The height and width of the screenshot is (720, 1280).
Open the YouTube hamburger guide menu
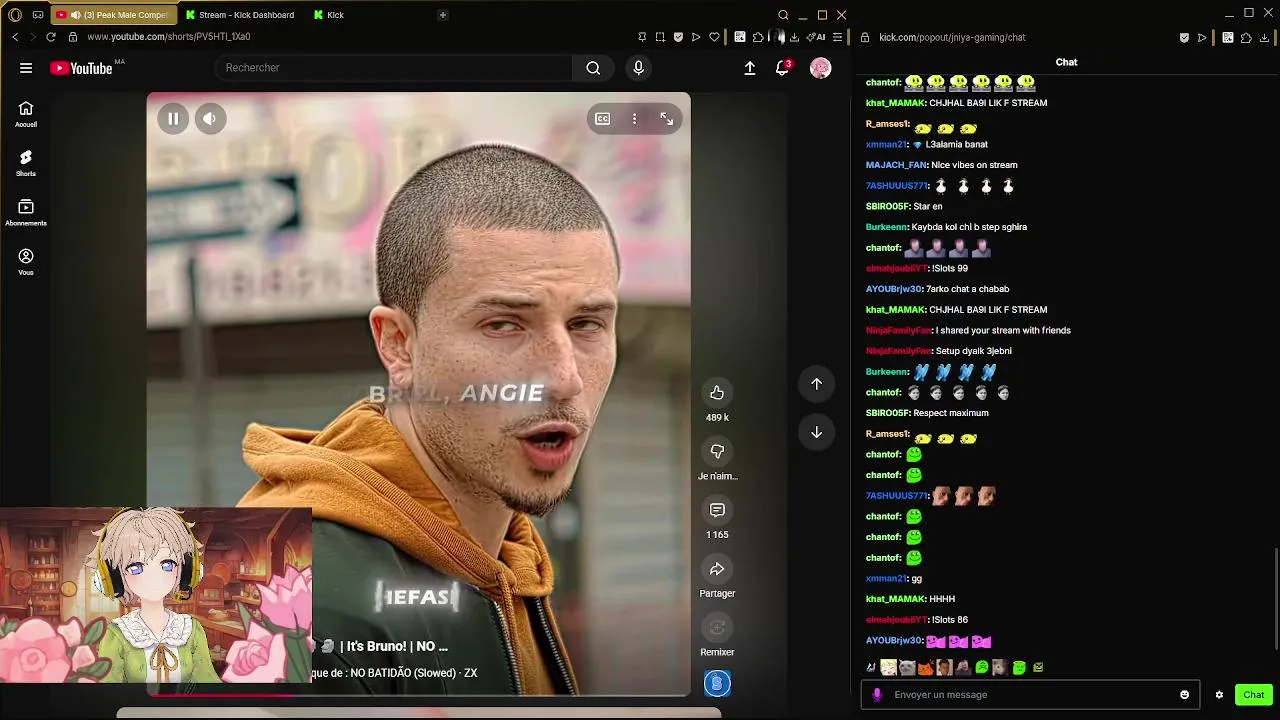(x=26, y=68)
